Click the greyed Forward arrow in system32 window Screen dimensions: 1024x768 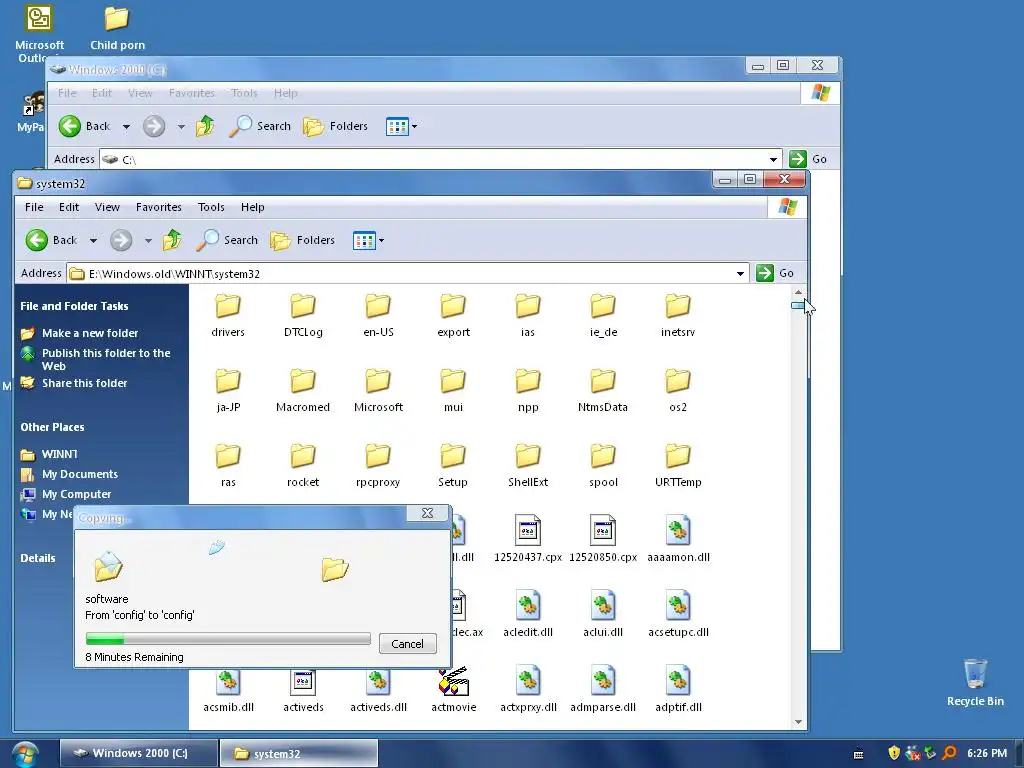point(121,240)
